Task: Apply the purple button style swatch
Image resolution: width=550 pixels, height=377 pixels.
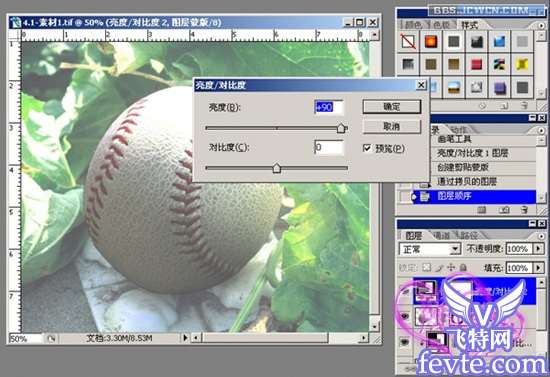Action: click(499, 87)
